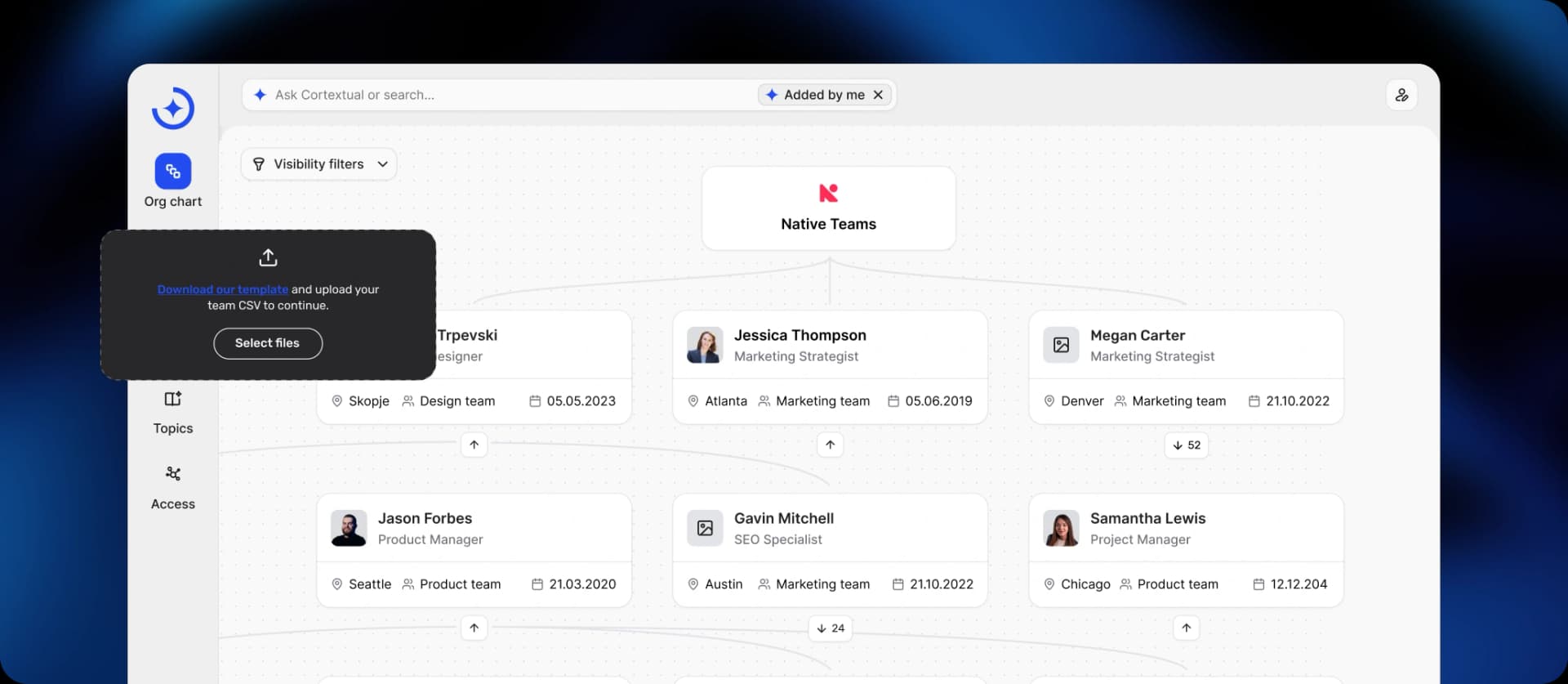Click the calendar icon beside 12.12.204
This screenshot has height=684, width=1568.
coord(1258,584)
